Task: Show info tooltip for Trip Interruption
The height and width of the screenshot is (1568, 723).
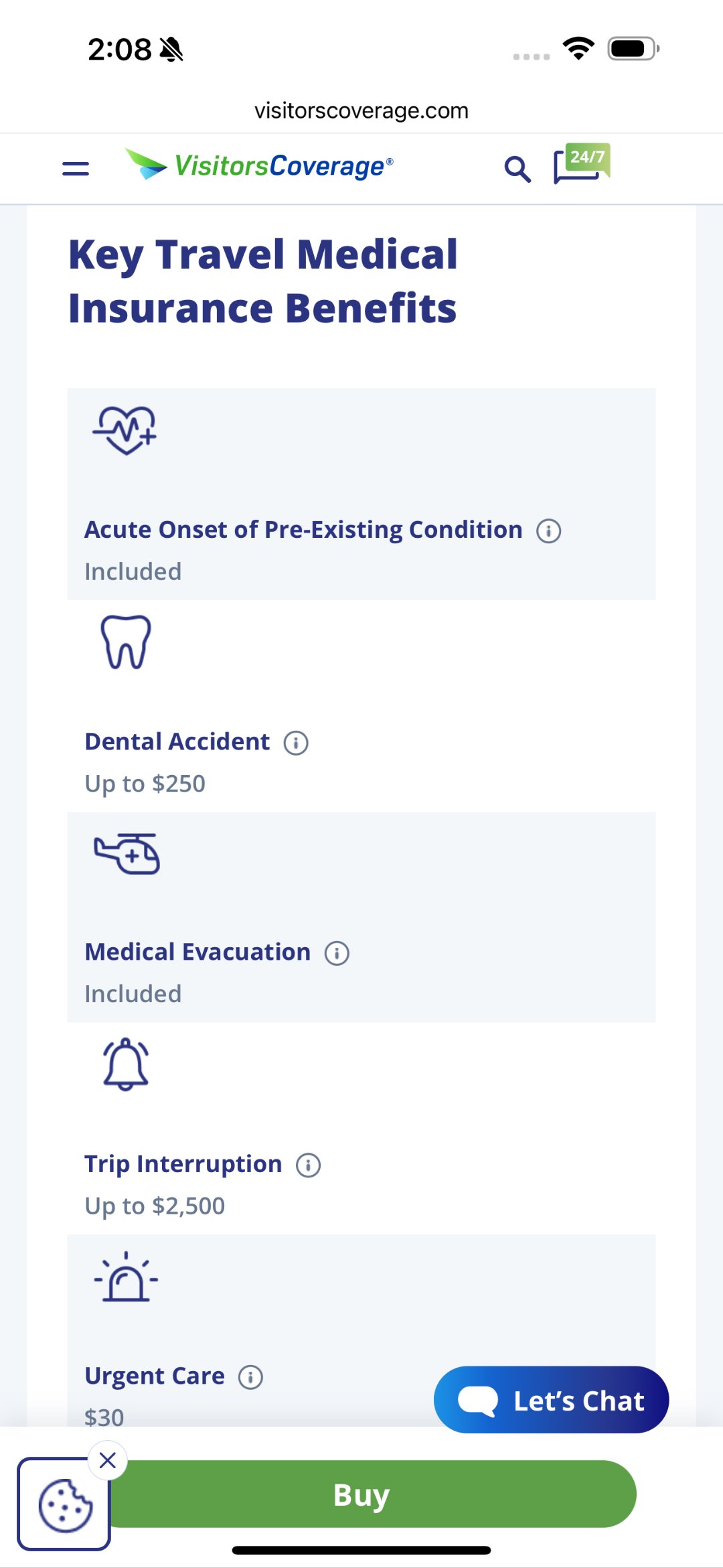Action: (x=308, y=1165)
